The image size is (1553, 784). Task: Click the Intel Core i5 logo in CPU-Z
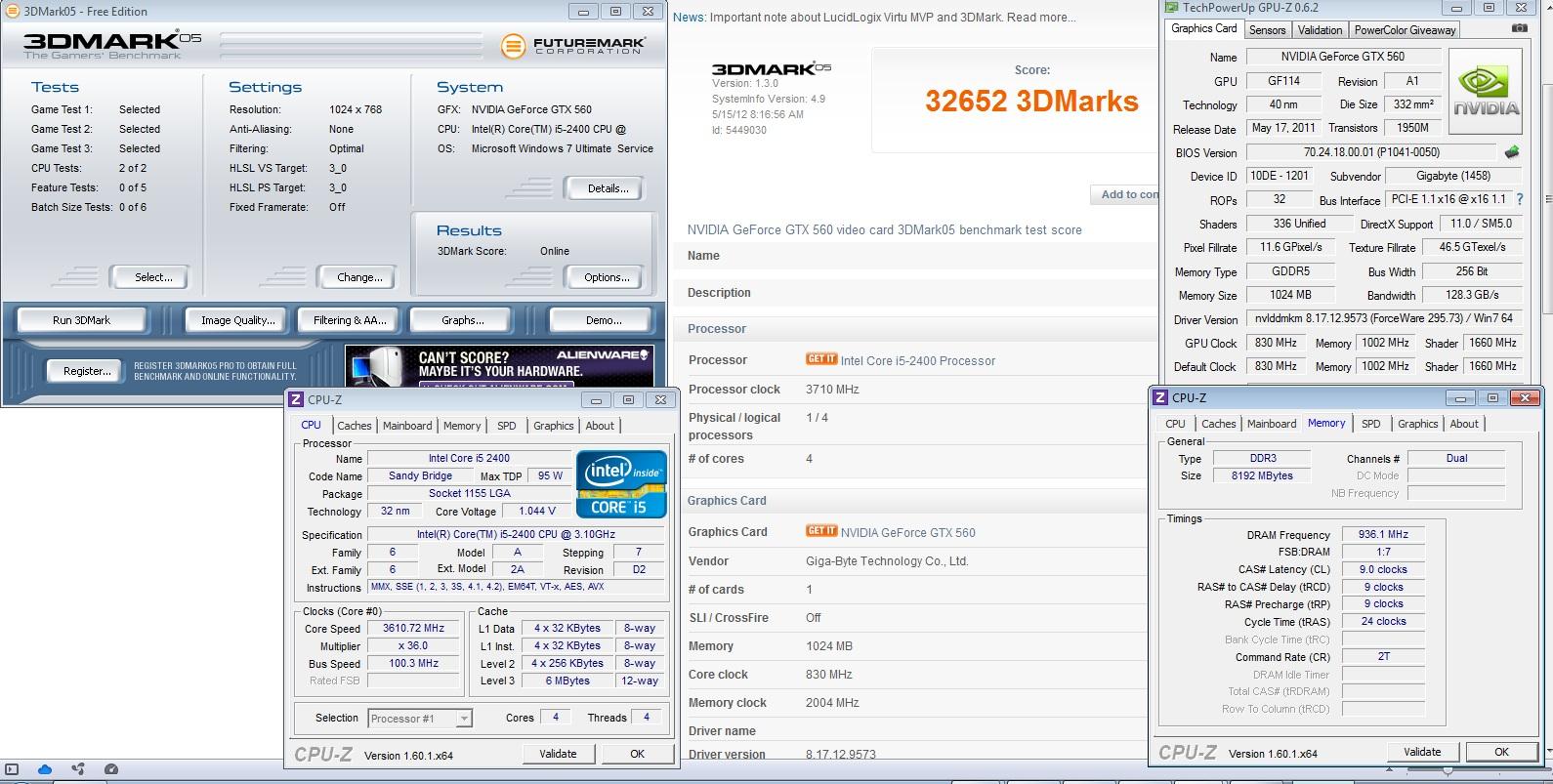click(621, 483)
